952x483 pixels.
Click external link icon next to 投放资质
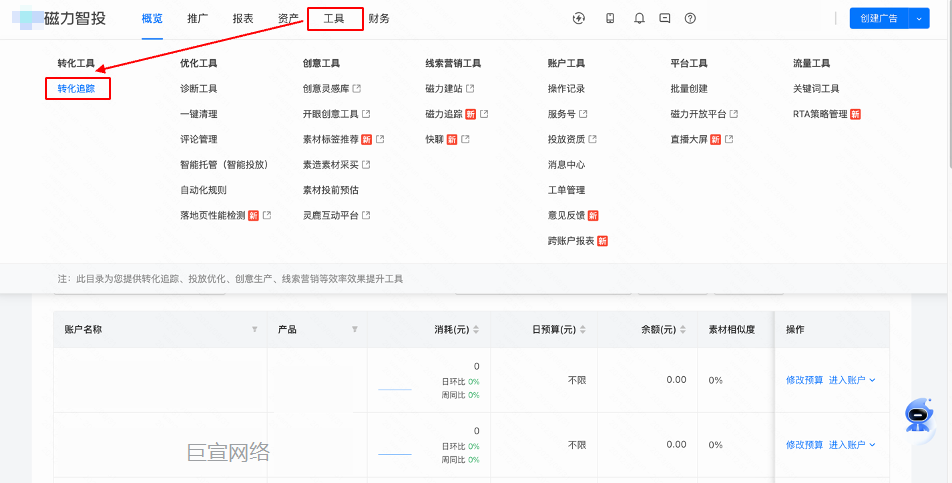click(x=593, y=140)
